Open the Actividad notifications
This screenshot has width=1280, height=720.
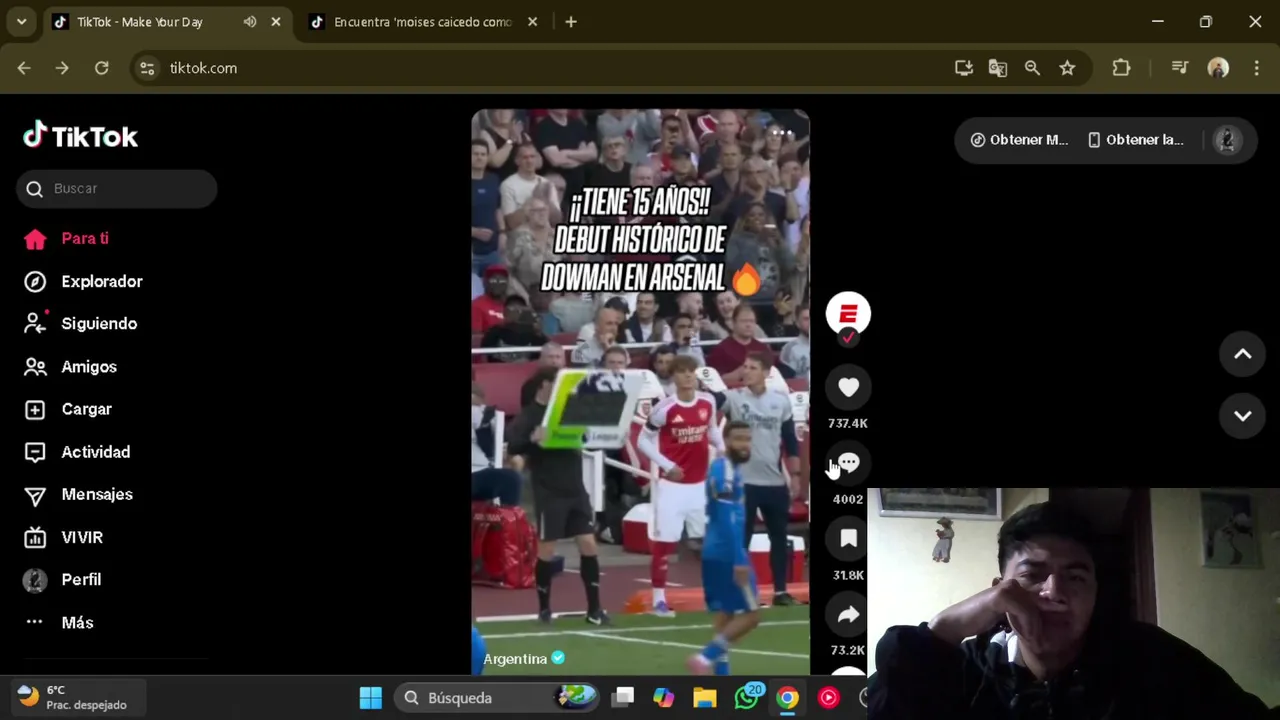(77, 452)
